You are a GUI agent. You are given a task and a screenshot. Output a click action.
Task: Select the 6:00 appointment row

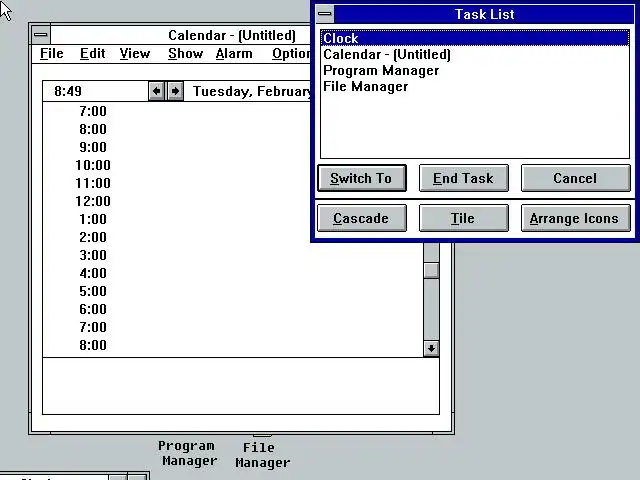click(233, 309)
